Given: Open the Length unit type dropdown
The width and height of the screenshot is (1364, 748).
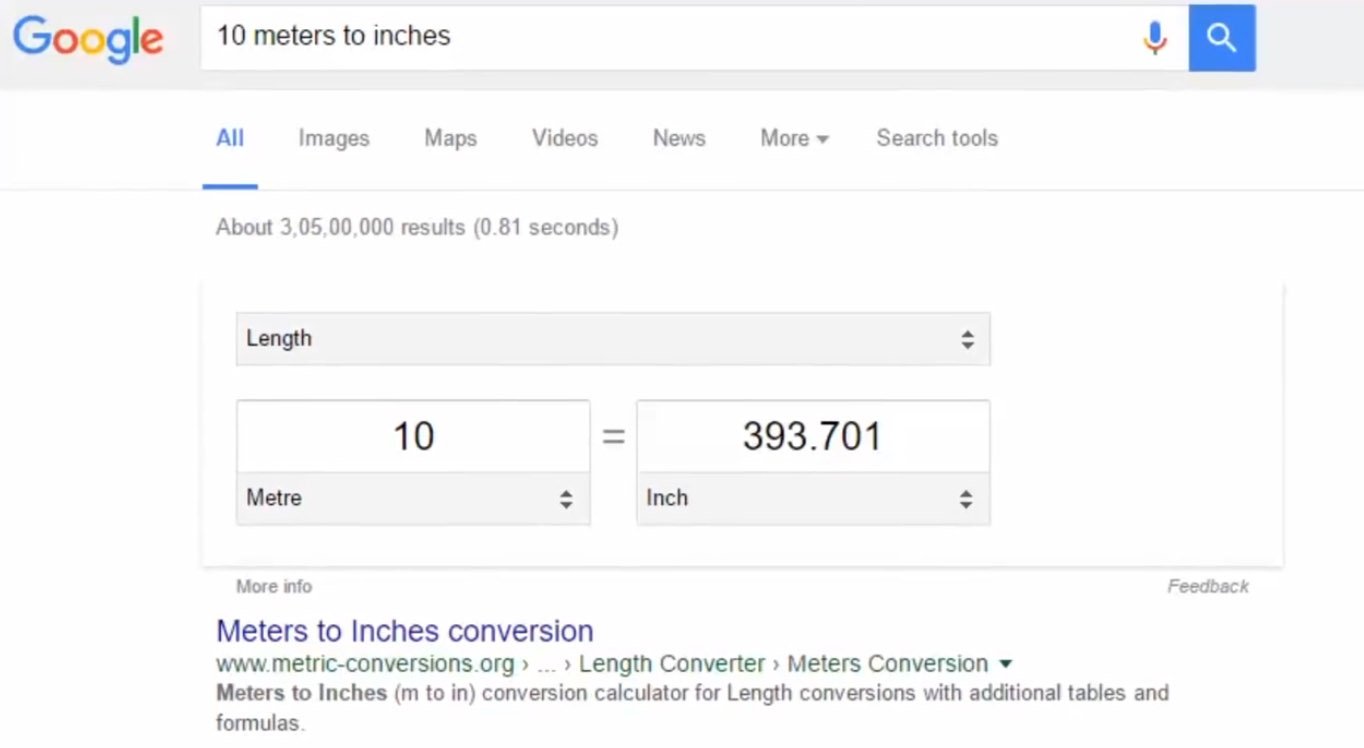Looking at the screenshot, I should (x=612, y=339).
